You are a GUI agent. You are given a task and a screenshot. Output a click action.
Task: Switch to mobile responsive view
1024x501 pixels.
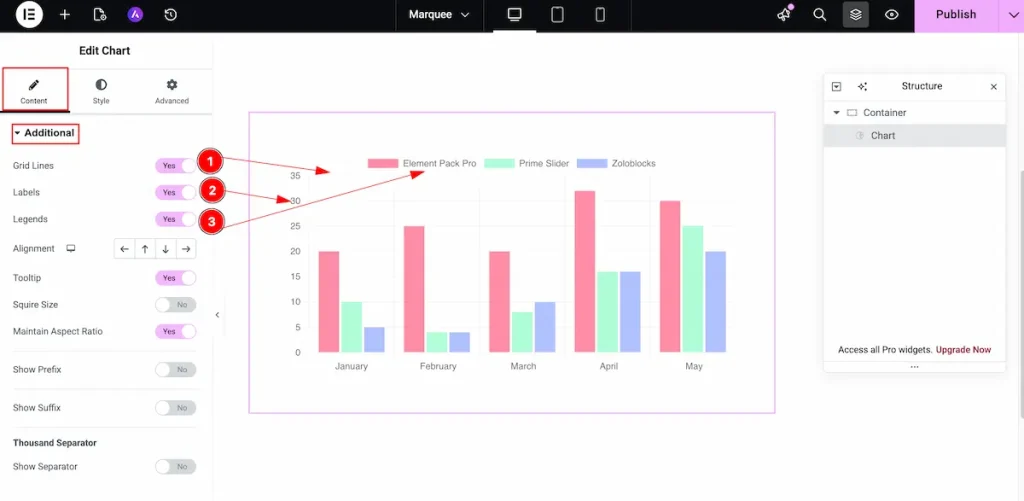(x=600, y=15)
